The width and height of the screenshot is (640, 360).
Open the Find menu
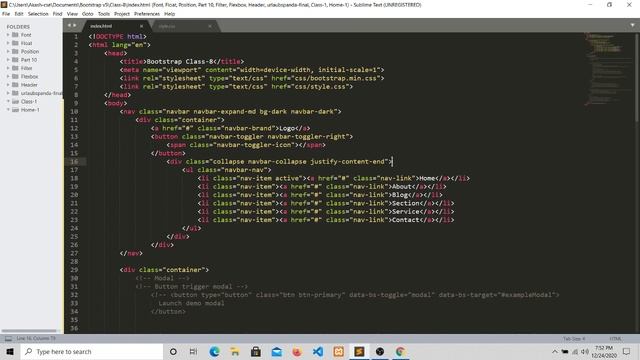(x=58, y=14)
